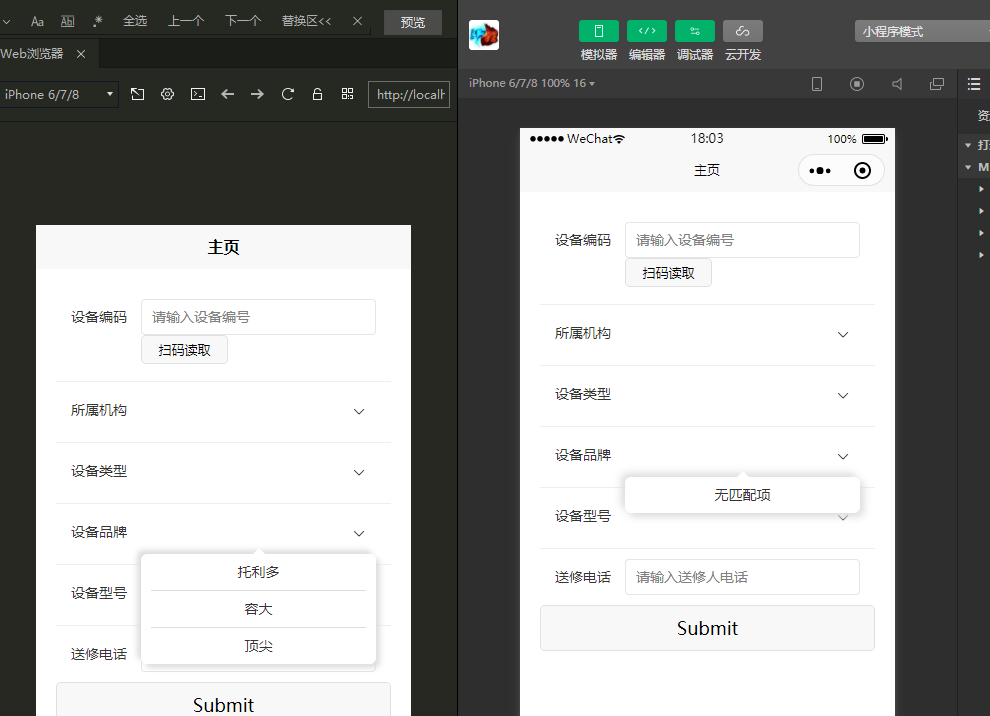Close the Web浏览器 tab
Viewport: 990px width, 716px height.
(81, 54)
